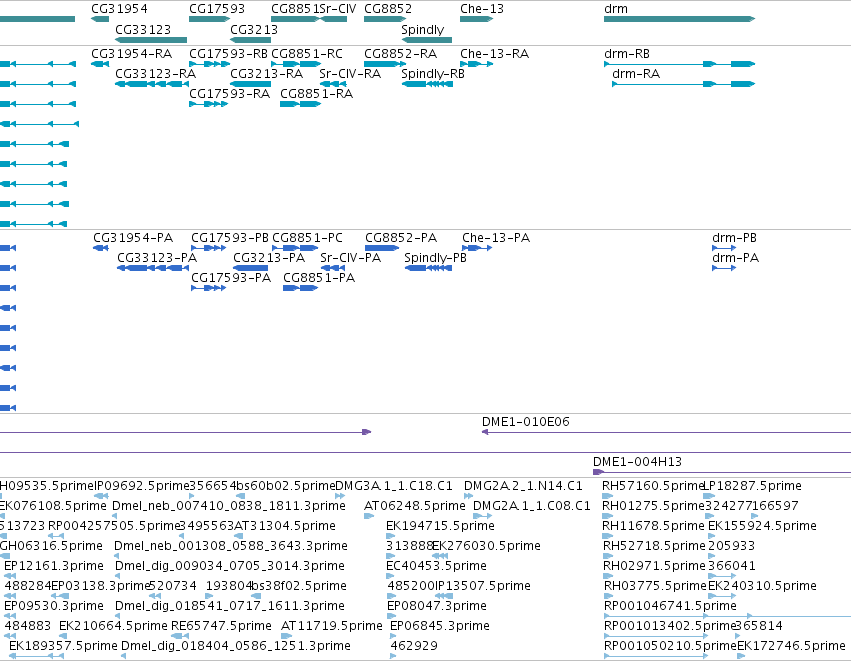Select transcript Sr-CIV-RA

[350, 73]
